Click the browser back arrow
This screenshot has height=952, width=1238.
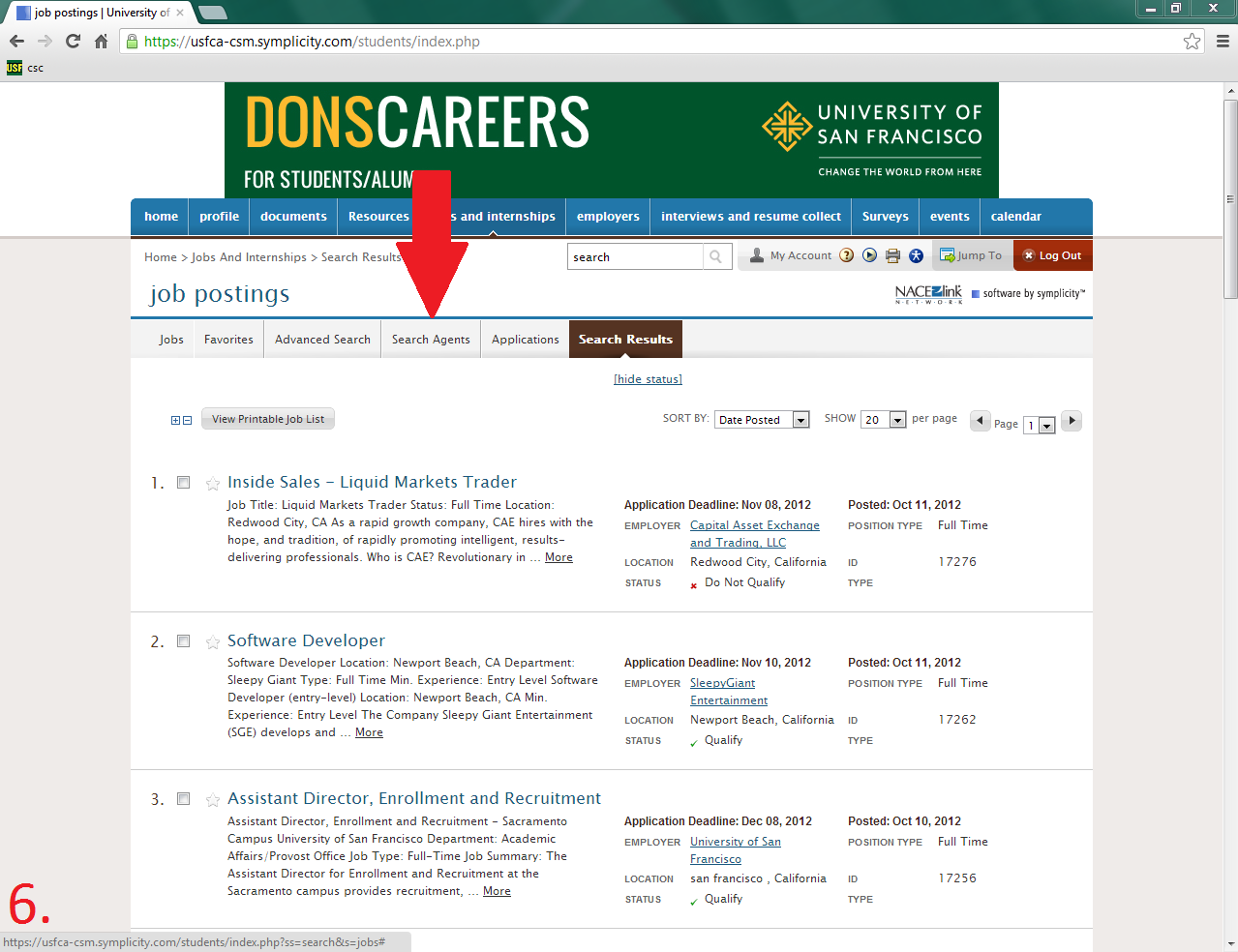(16, 41)
